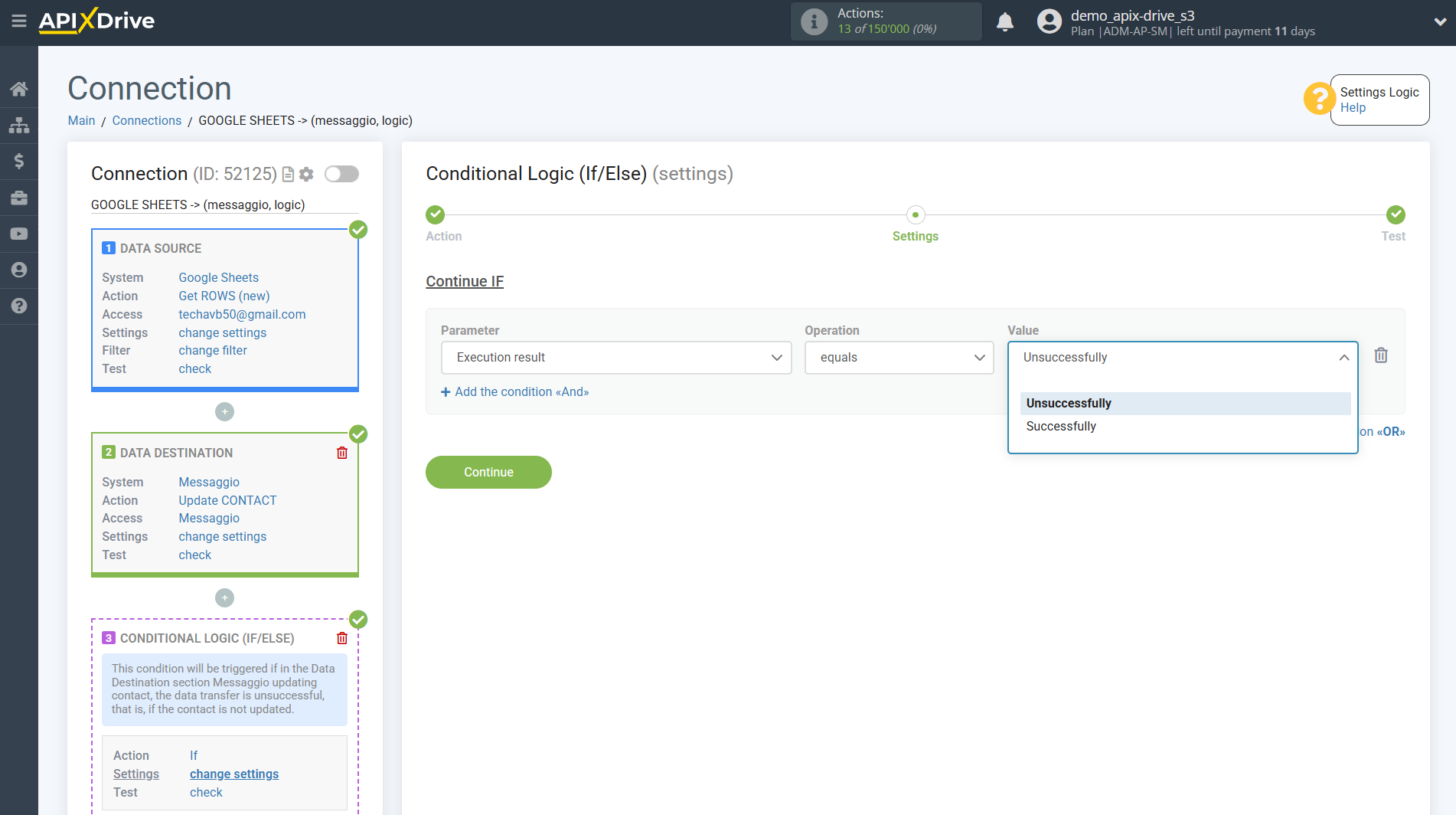Click the Main breadcrumb link

point(81,121)
